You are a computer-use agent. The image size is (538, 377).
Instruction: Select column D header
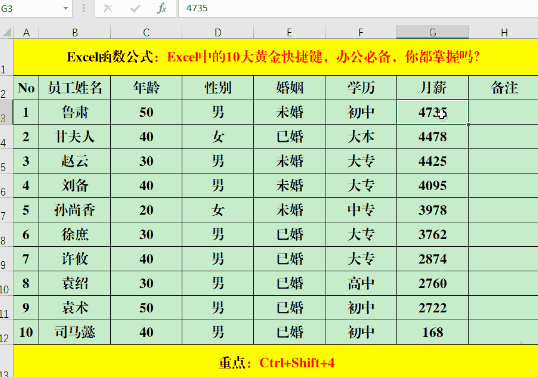[x=218, y=33]
